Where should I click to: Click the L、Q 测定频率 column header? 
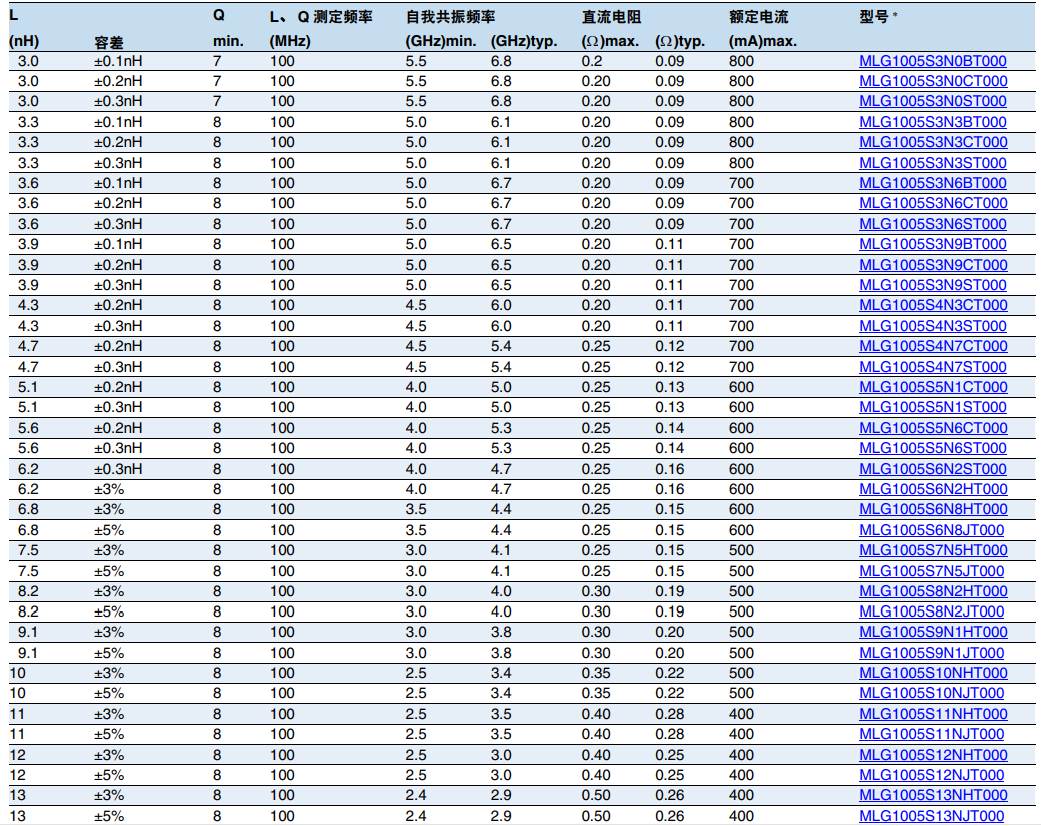(x=321, y=17)
